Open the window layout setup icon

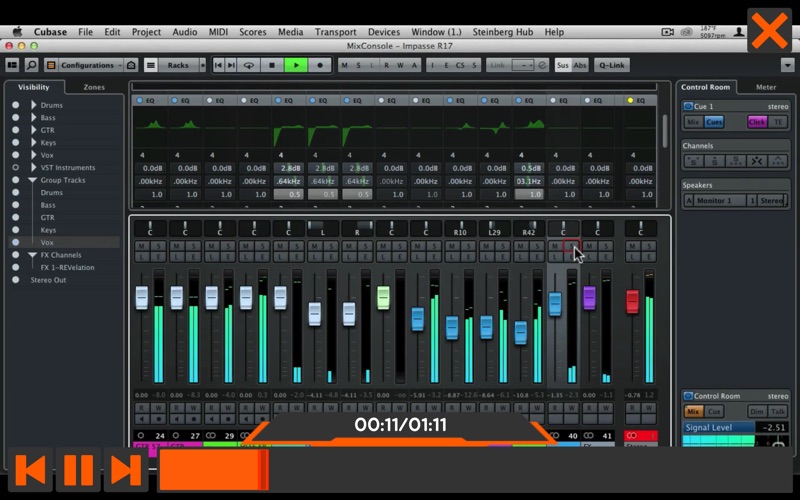pyautogui.click(x=12, y=65)
